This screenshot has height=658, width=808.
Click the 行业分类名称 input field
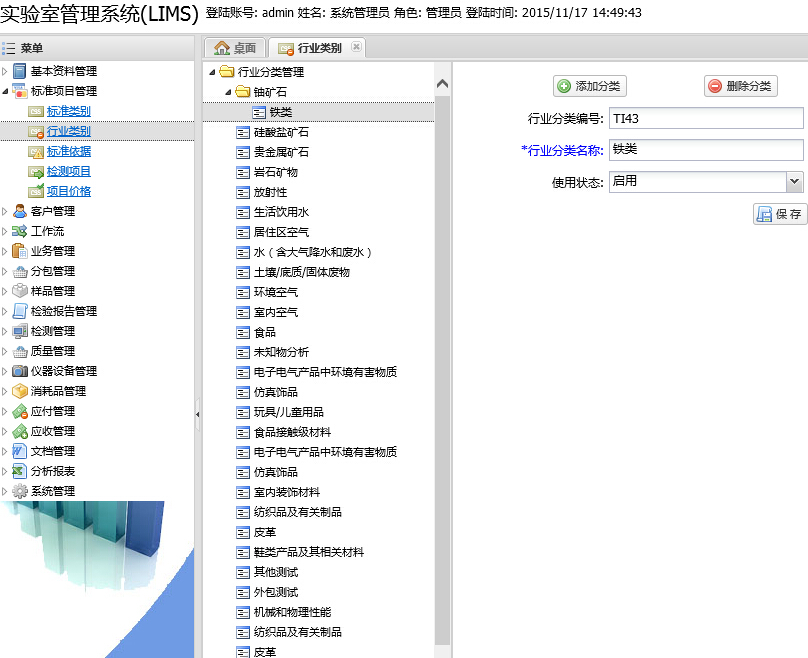coord(705,150)
